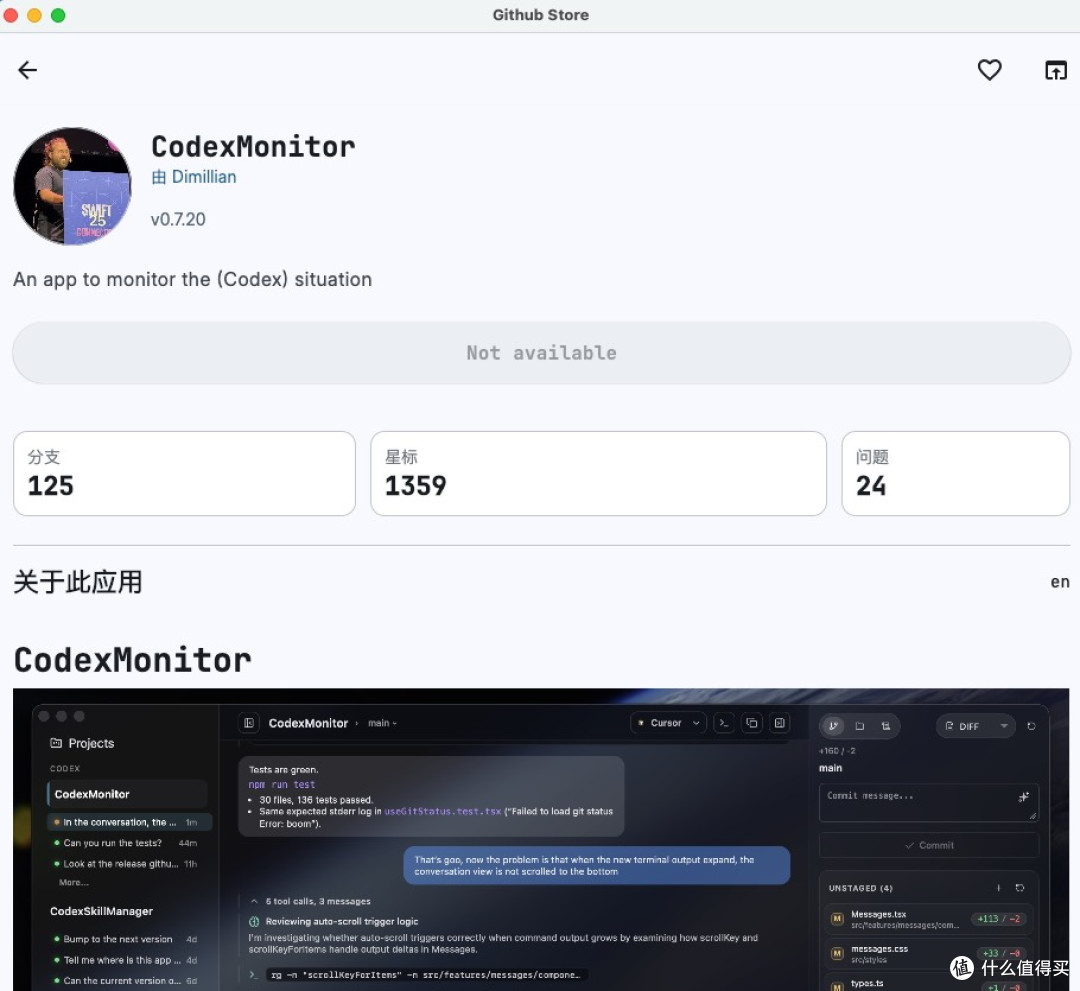This screenshot has height=991, width=1080.
Task: Open the 星标 1359 stars card
Action: coord(598,474)
